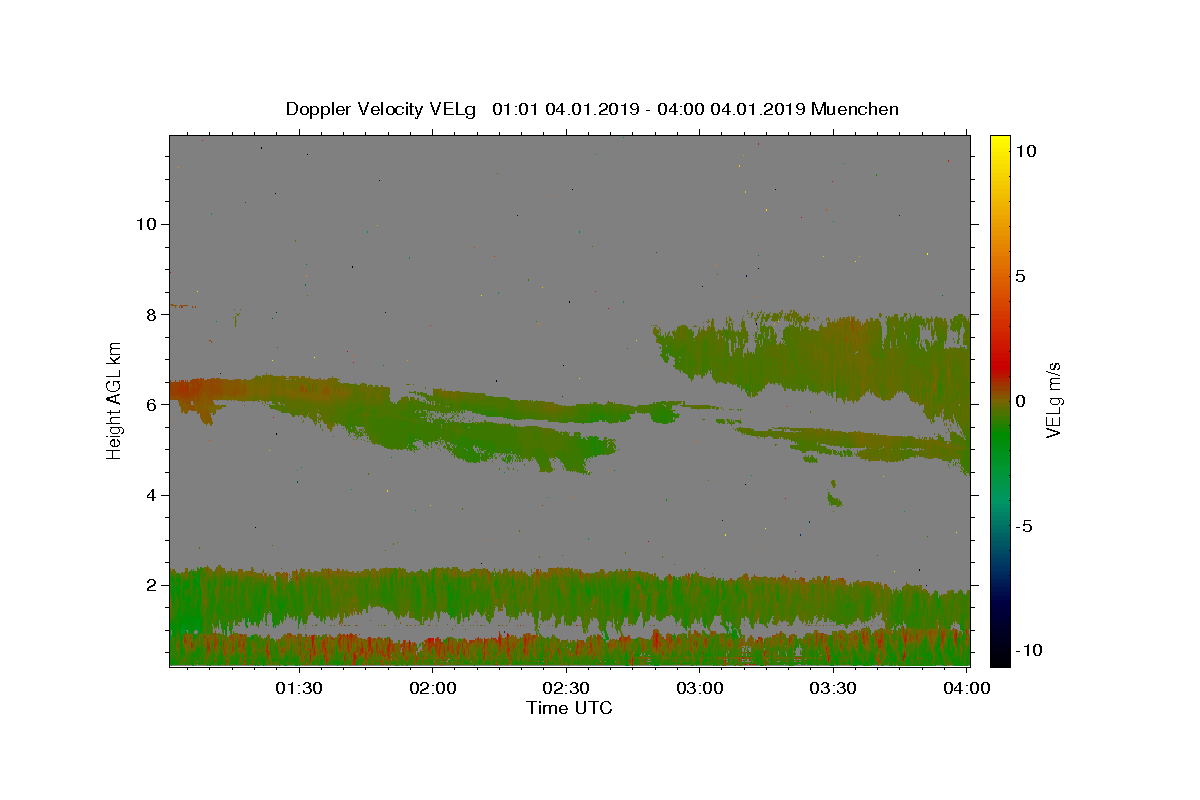Viewport: 1200px width, 800px height.
Task: Click the 03:00 time tick label
Action: coord(699,688)
